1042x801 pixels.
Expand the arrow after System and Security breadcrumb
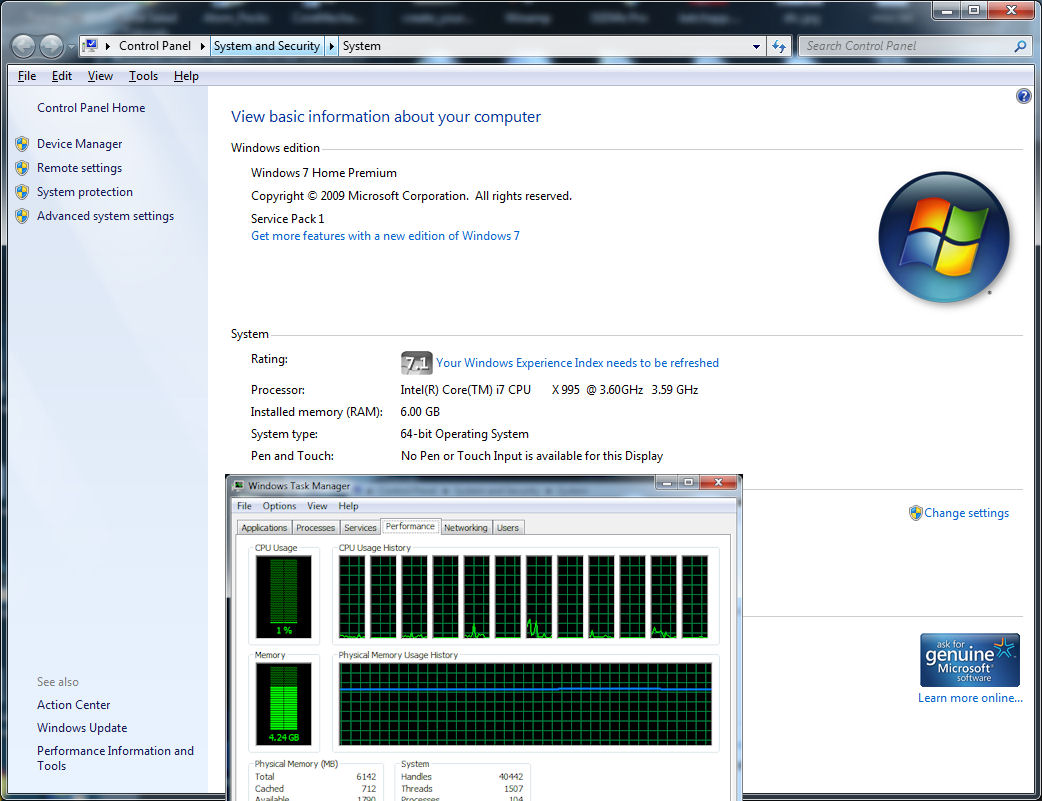click(x=331, y=47)
